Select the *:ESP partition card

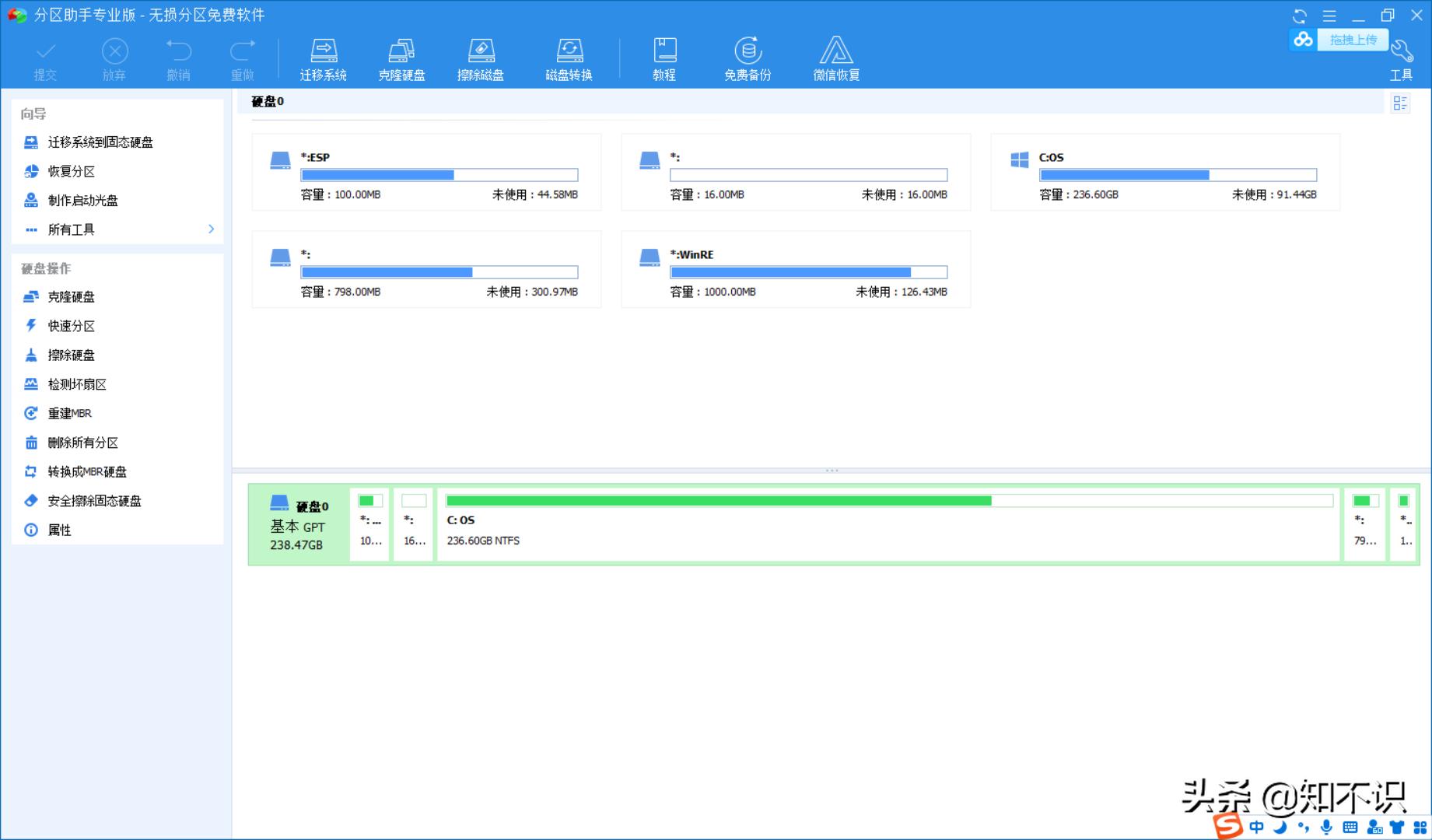tap(426, 172)
